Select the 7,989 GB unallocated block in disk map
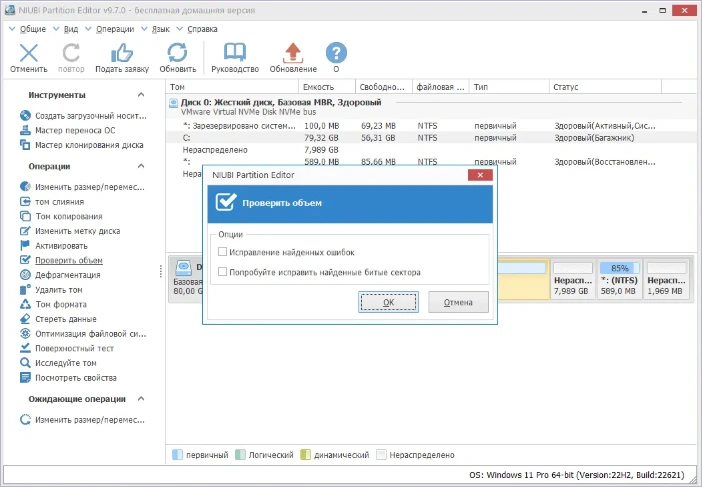The height and width of the screenshot is (487, 702). (573, 279)
